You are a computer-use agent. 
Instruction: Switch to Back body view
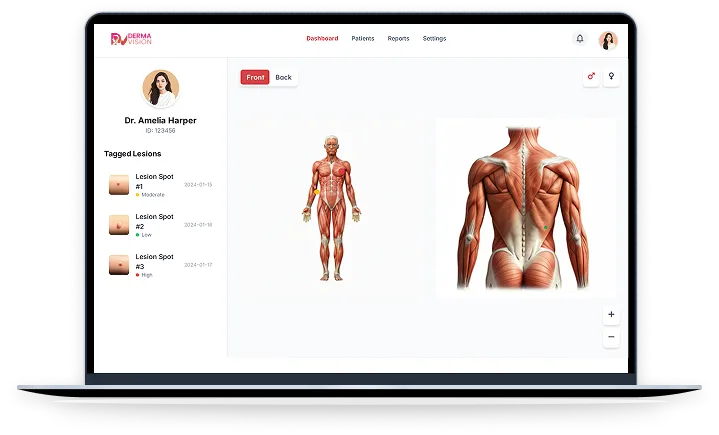283,77
